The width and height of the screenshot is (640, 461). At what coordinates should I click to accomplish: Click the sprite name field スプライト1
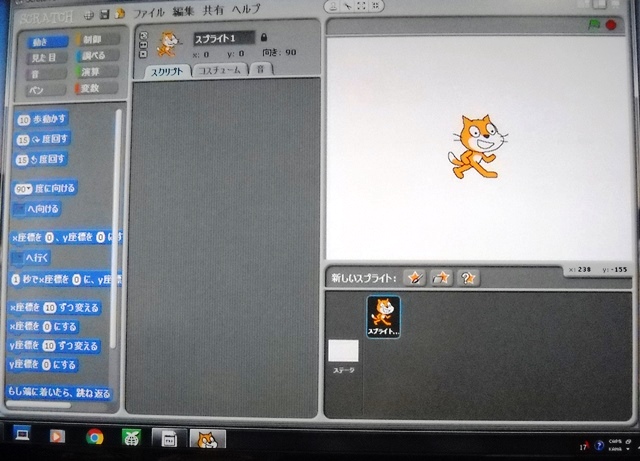pos(224,38)
